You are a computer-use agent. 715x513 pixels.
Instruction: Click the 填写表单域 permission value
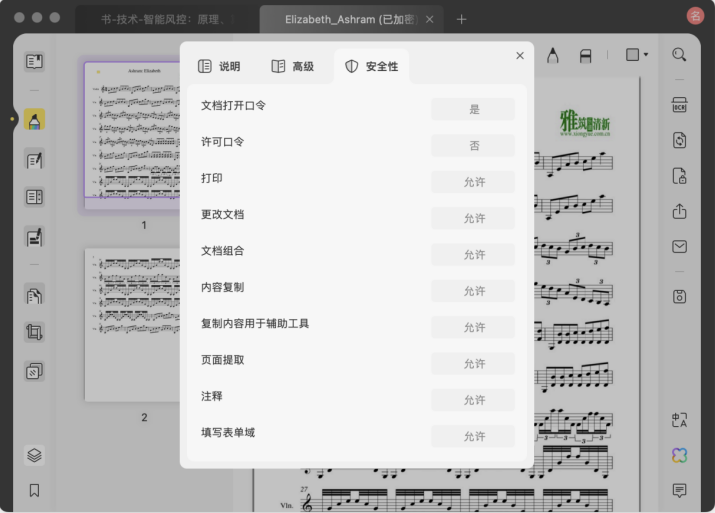click(473, 436)
